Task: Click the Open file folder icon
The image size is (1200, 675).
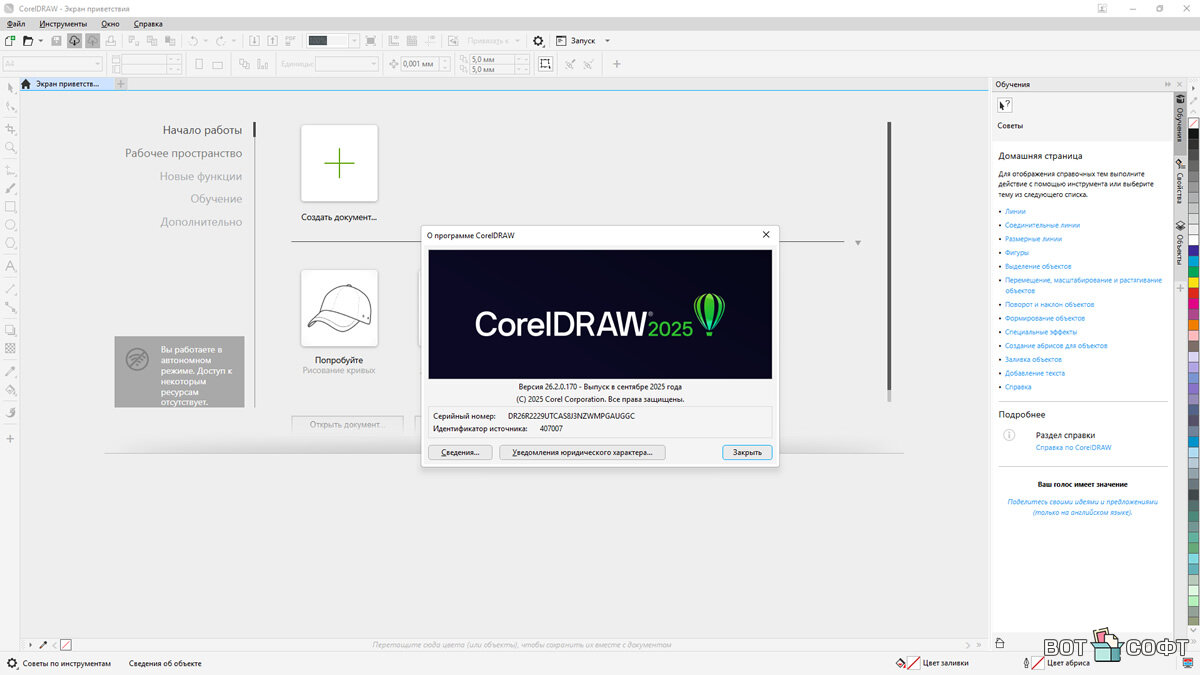Action: (28, 41)
